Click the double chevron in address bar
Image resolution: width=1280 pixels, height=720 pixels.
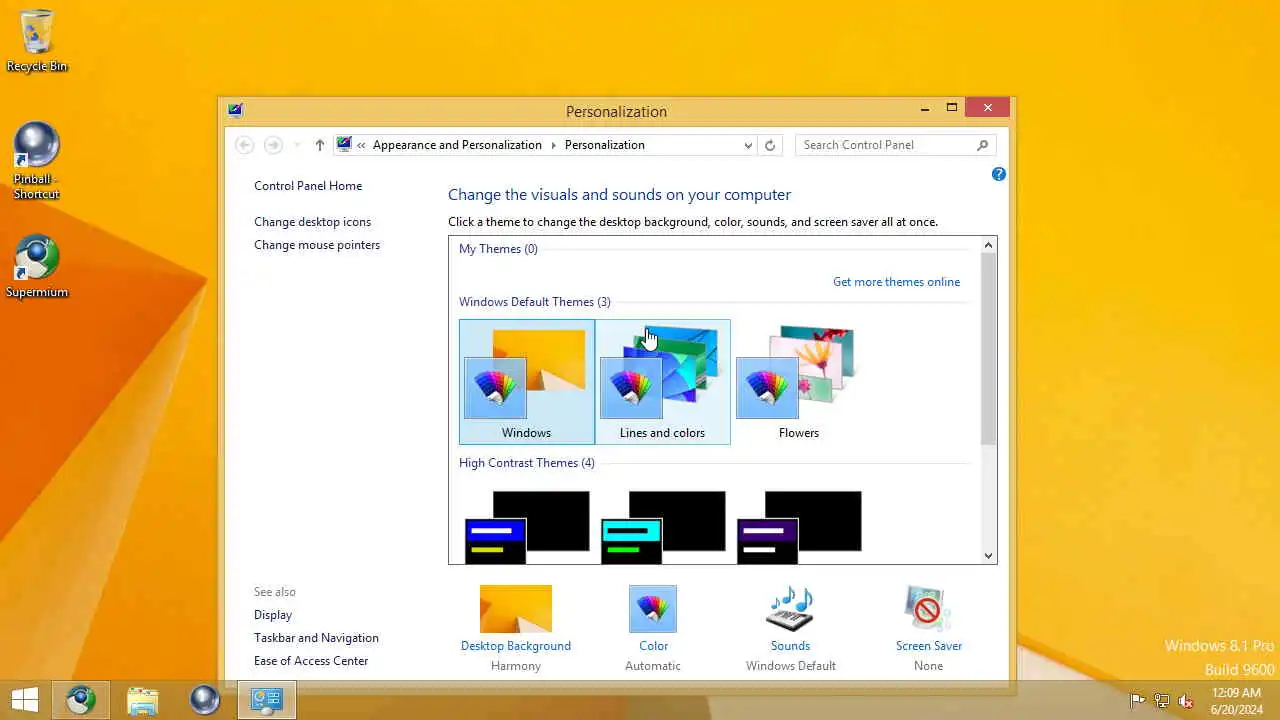tap(361, 145)
